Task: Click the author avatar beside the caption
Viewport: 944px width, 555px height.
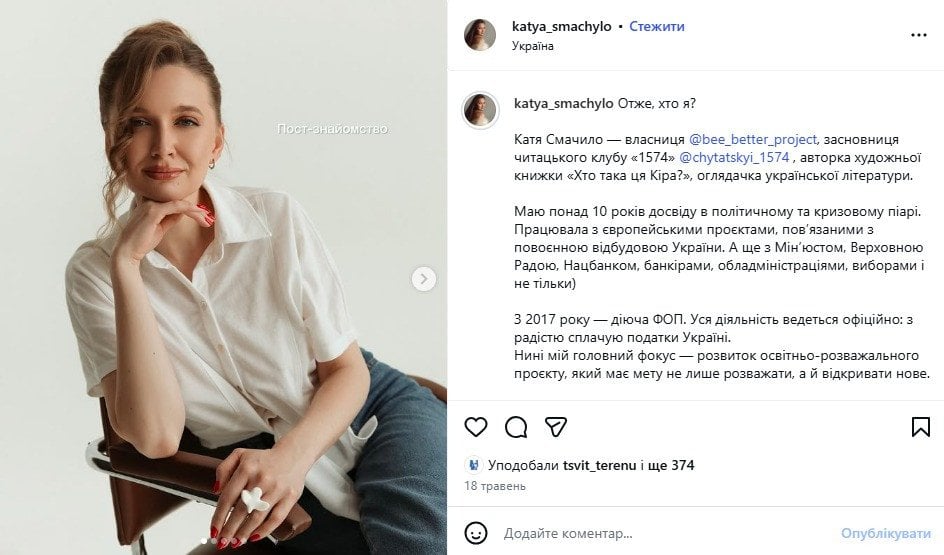Action: pos(480,109)
